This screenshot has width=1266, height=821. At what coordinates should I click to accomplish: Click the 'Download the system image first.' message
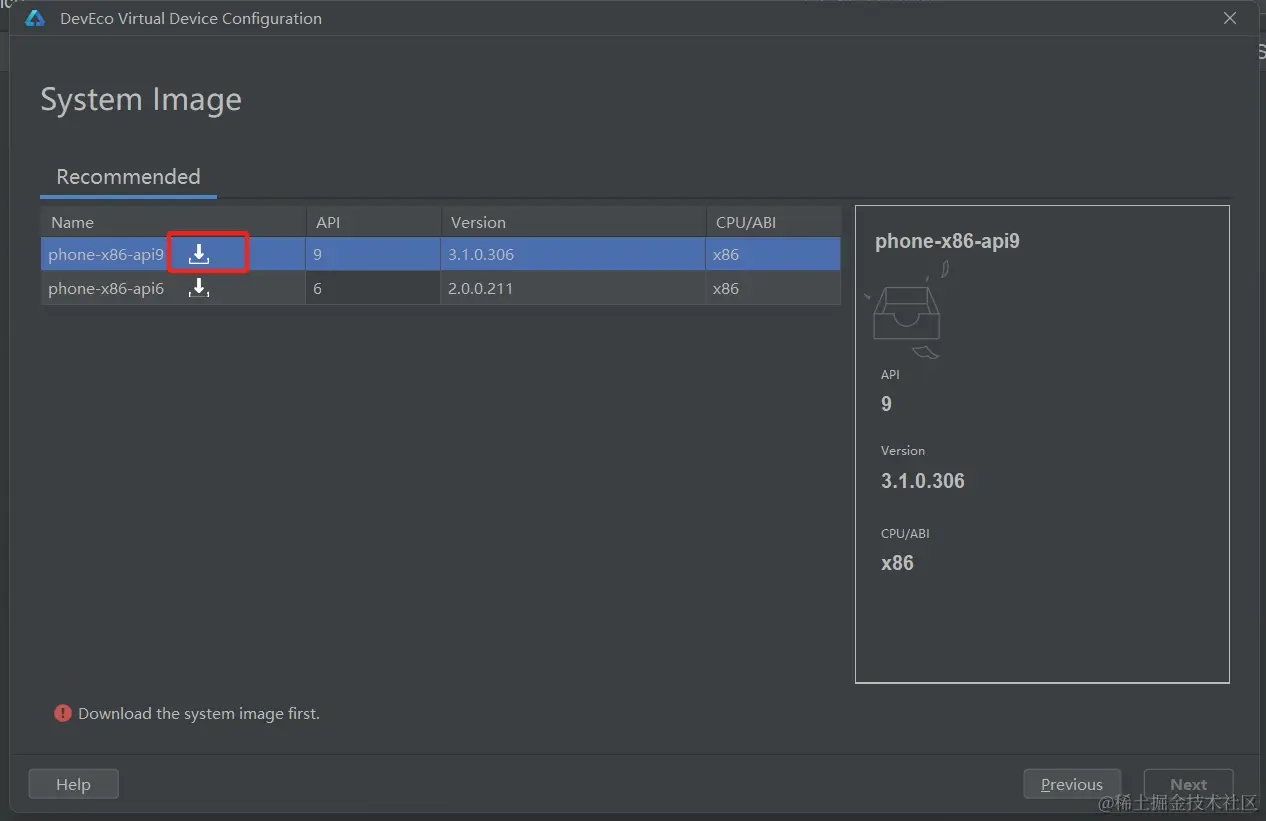coord(199,713)
